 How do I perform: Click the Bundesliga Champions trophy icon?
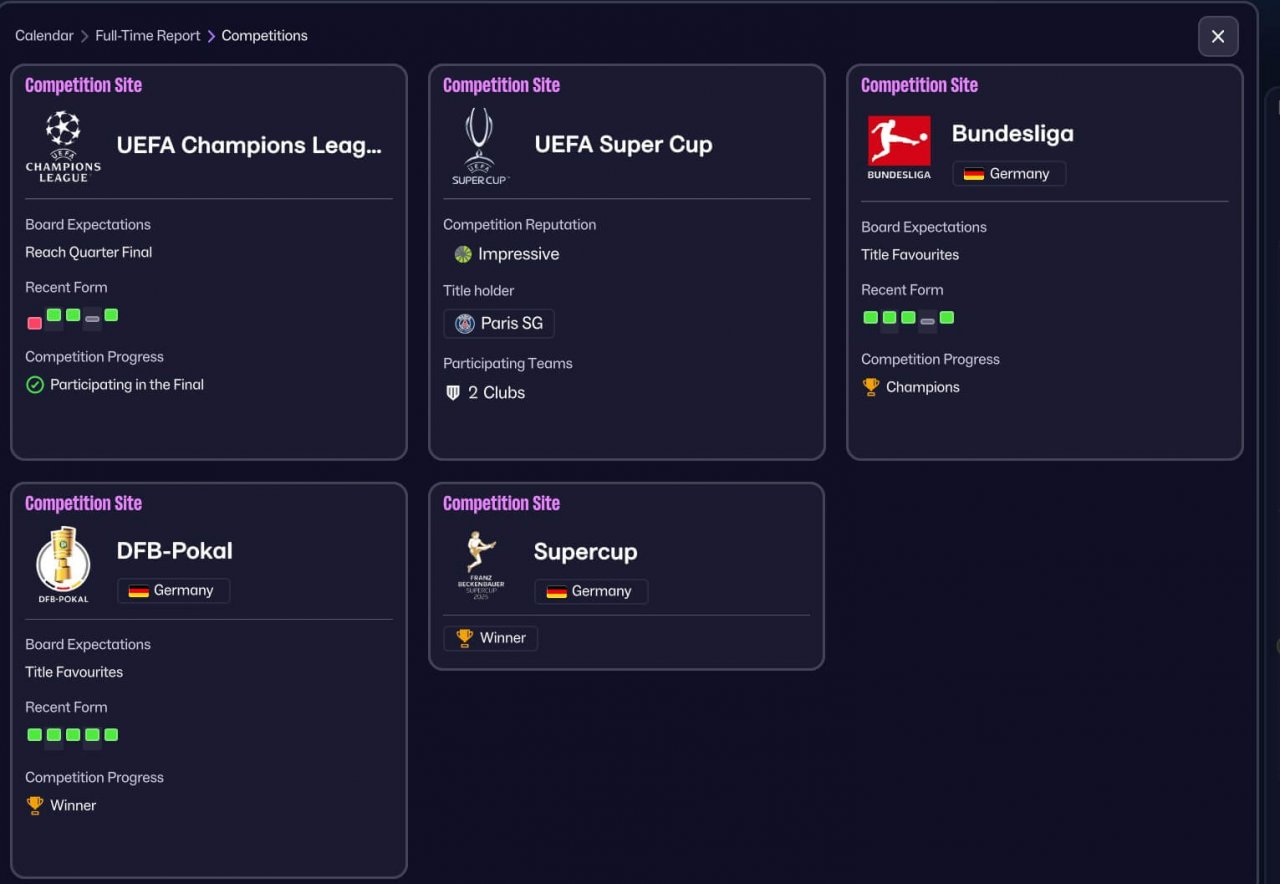click(871, 387)
